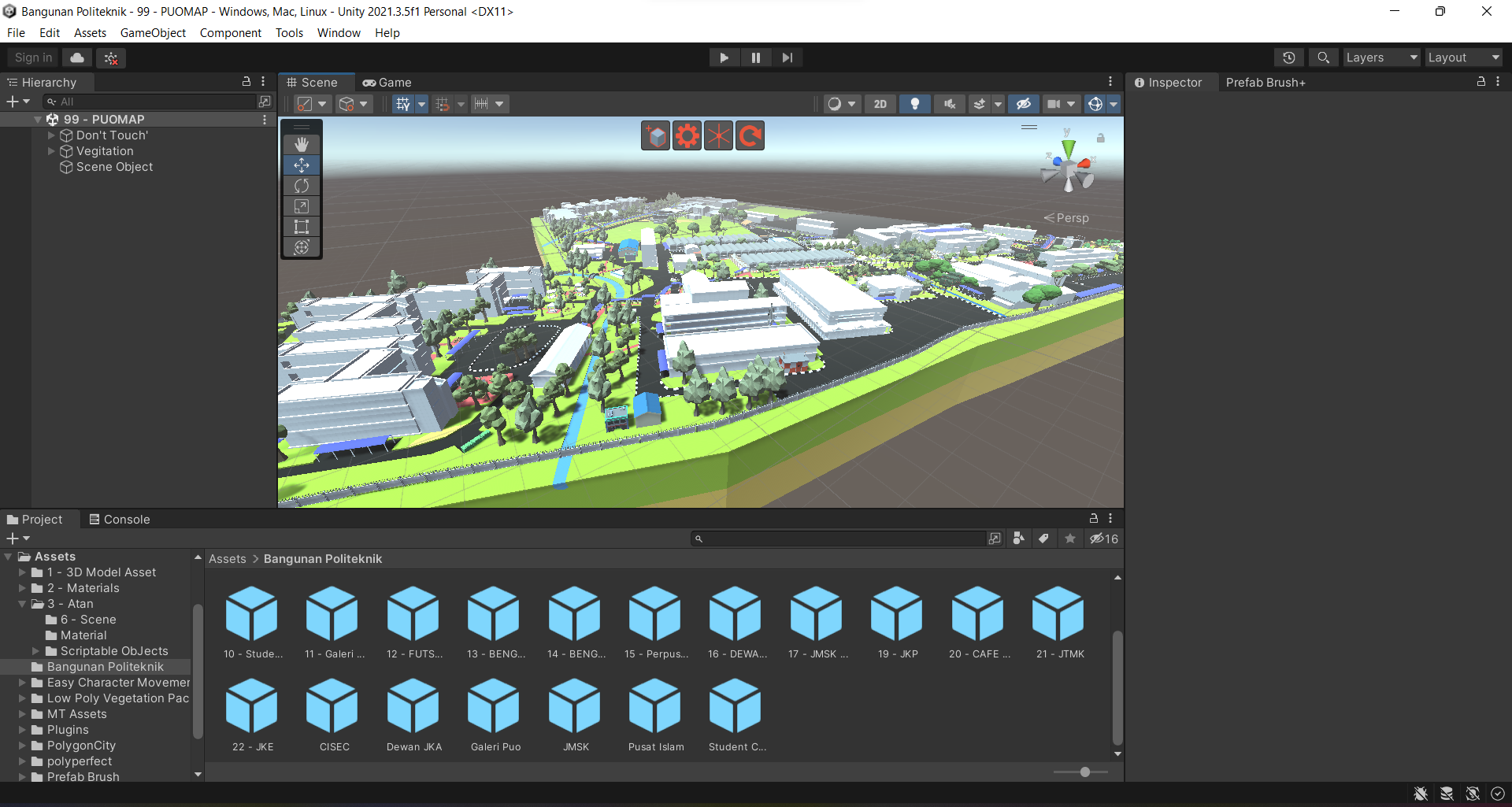This screenshot has width=1512, height=807.
Task: Toggle 2D view mode
Action: [x=880, y=104]
